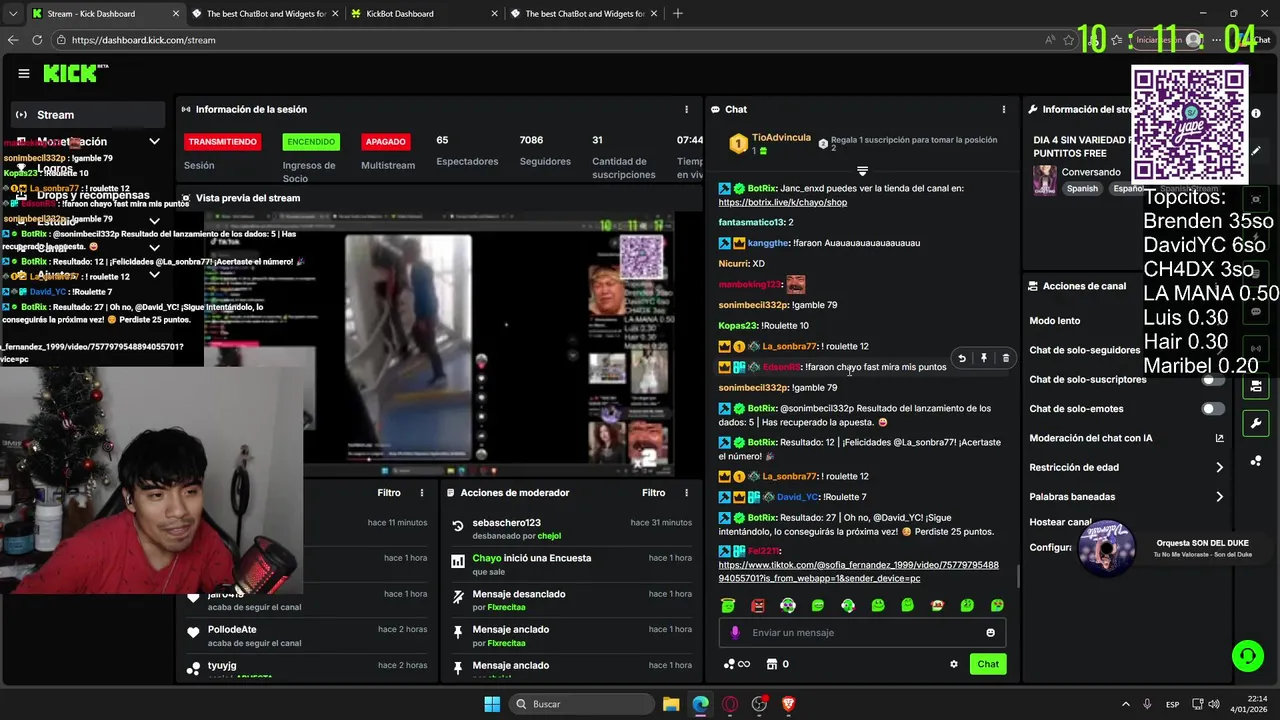Screen dimensions: 1280x720
Task: Click the TRANSMITIENDO session status badge
Action: click(222, 142)
